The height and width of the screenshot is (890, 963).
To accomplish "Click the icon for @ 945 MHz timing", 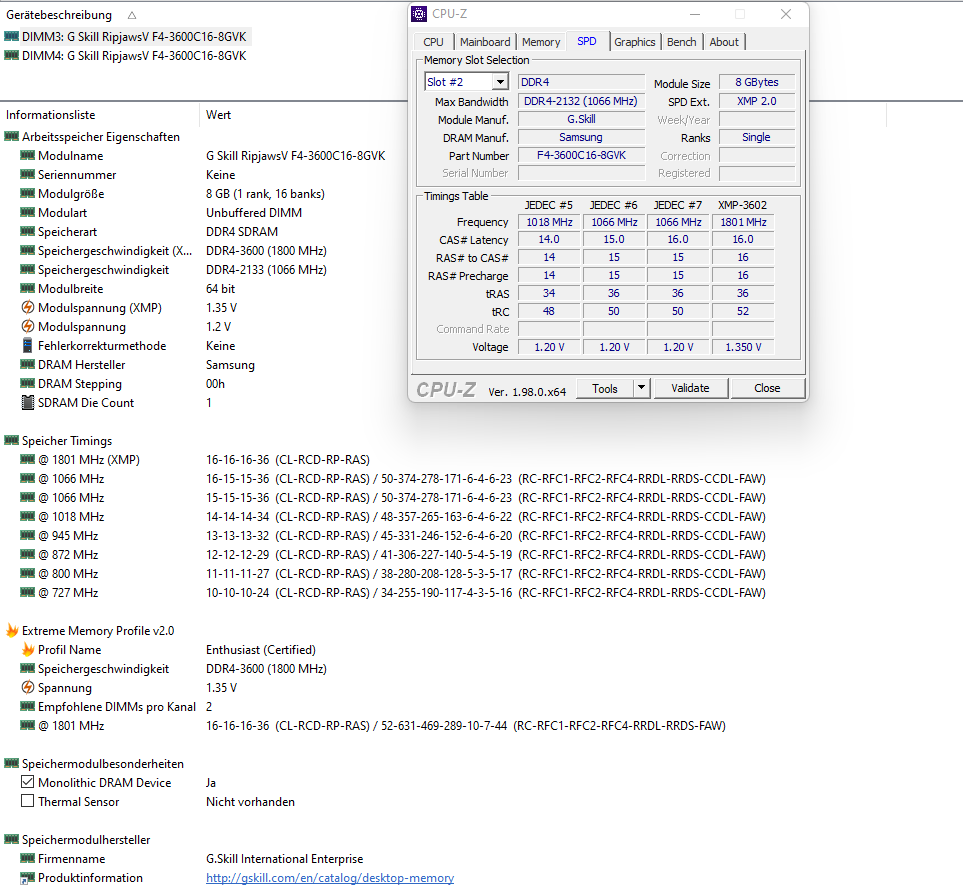I will click(x=27, y=536).
